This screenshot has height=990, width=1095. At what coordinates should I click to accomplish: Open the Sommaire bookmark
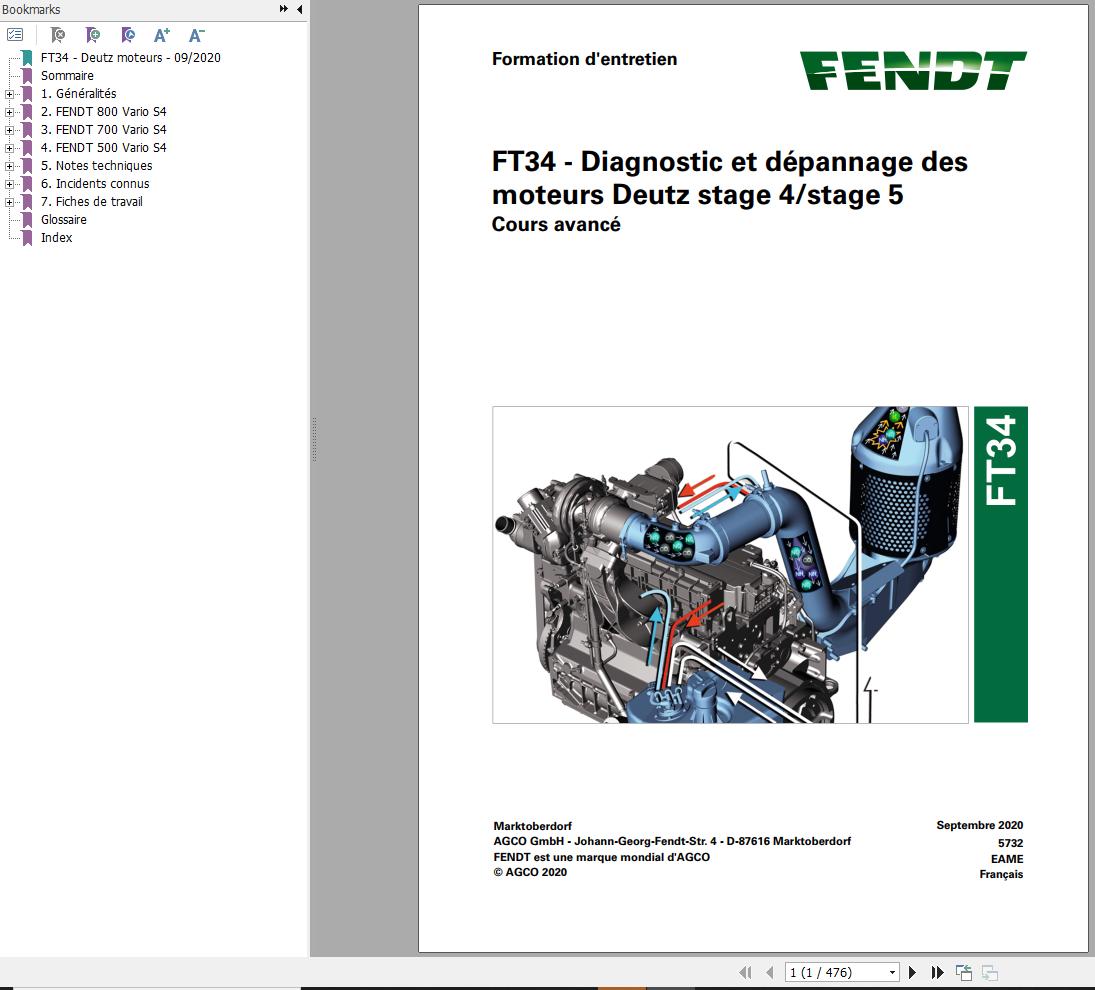coord(67,75)
